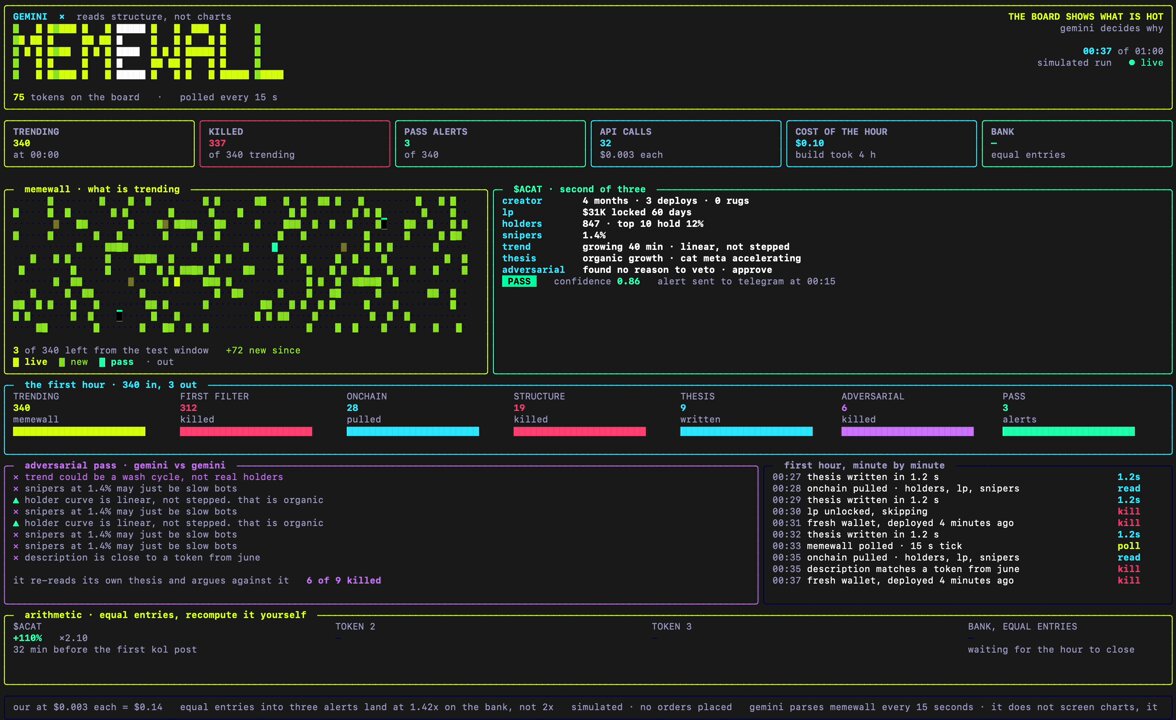Select the "creator" row in $ACAT details
The height and width of the screenshot is (720, 1176).
click(626, 201)
